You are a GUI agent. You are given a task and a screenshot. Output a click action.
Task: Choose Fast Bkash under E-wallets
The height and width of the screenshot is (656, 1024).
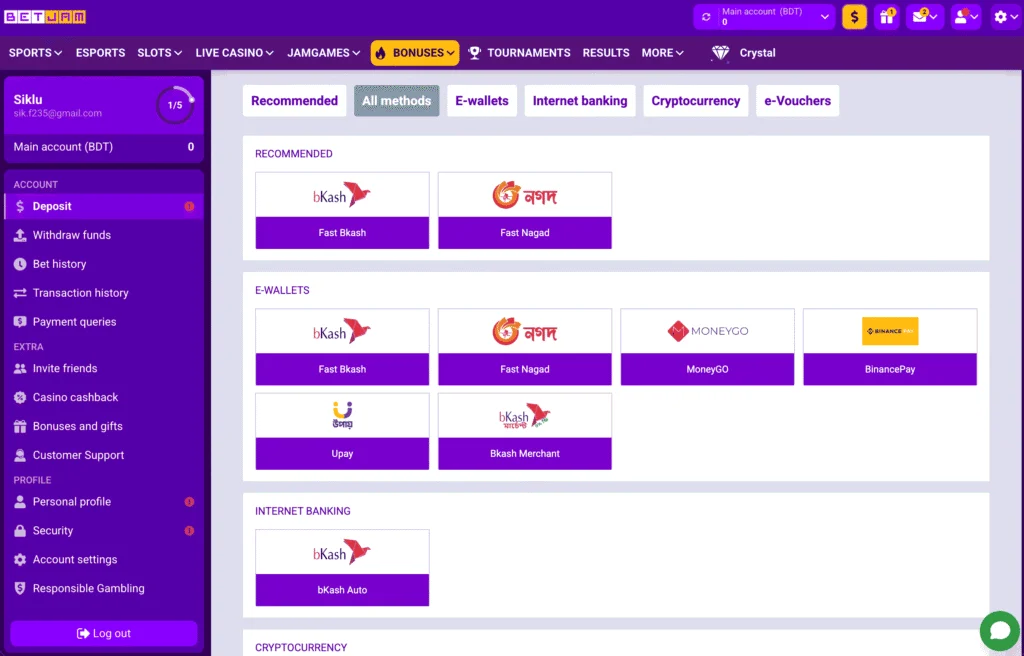pos(342,347)
